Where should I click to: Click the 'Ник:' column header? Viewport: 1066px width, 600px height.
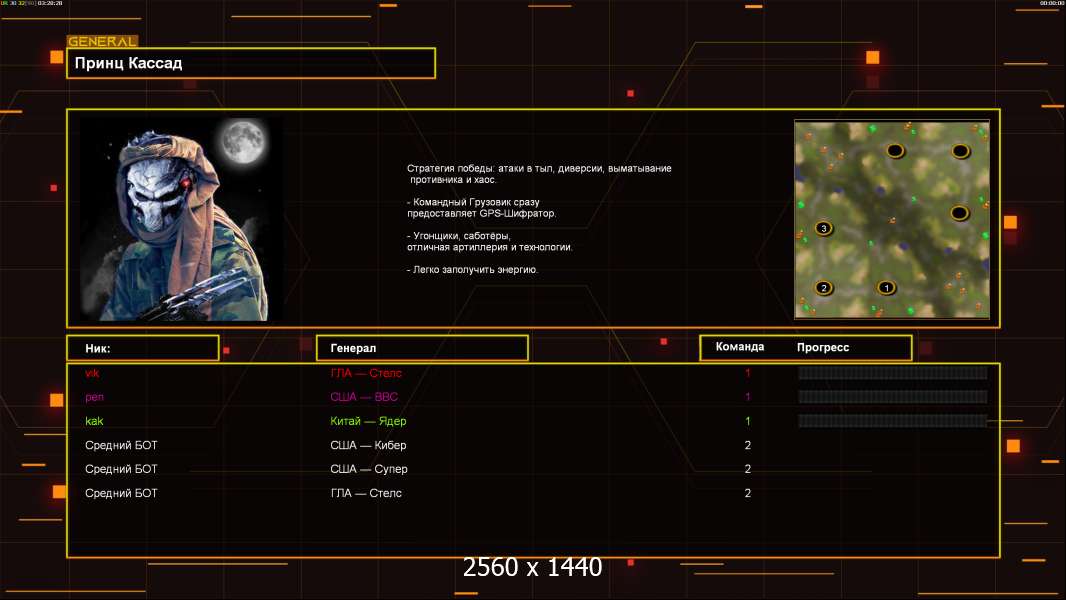tap(143, 348)
